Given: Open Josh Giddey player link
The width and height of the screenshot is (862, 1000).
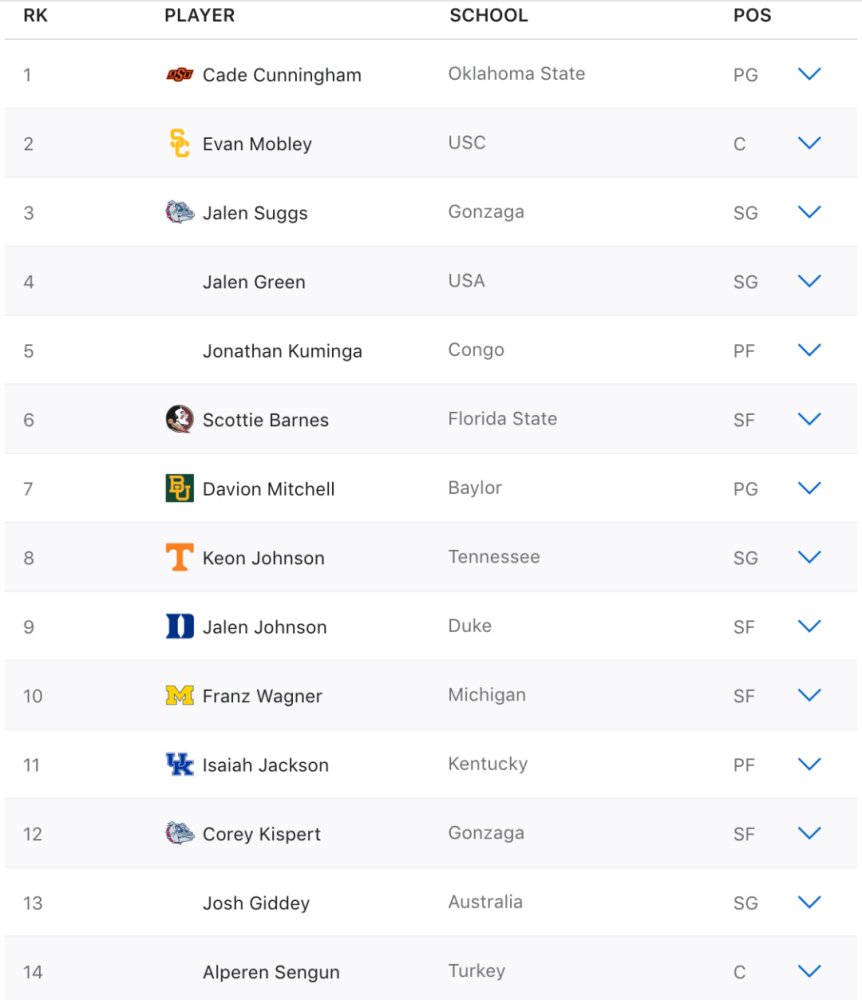Looking at the screenshot, I should tap(256, 903).
